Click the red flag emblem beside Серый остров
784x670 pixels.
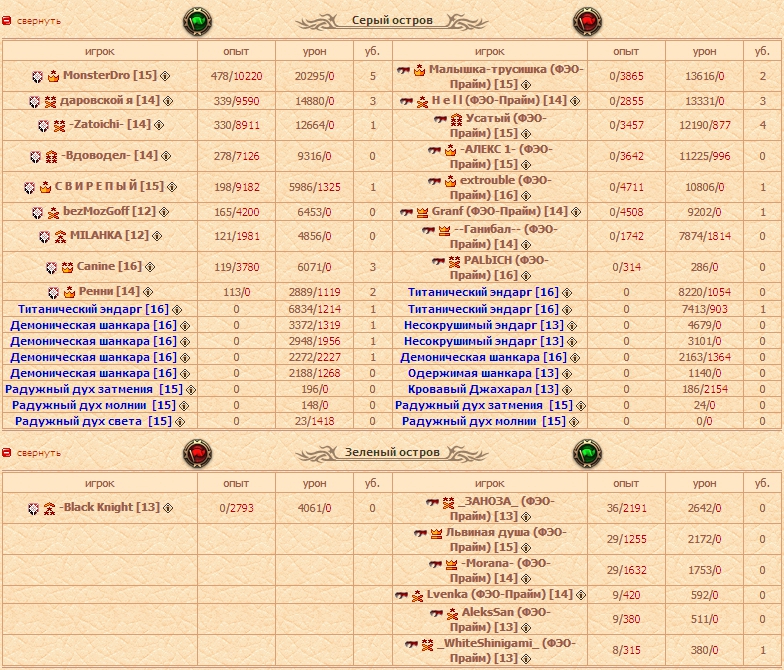587,22
